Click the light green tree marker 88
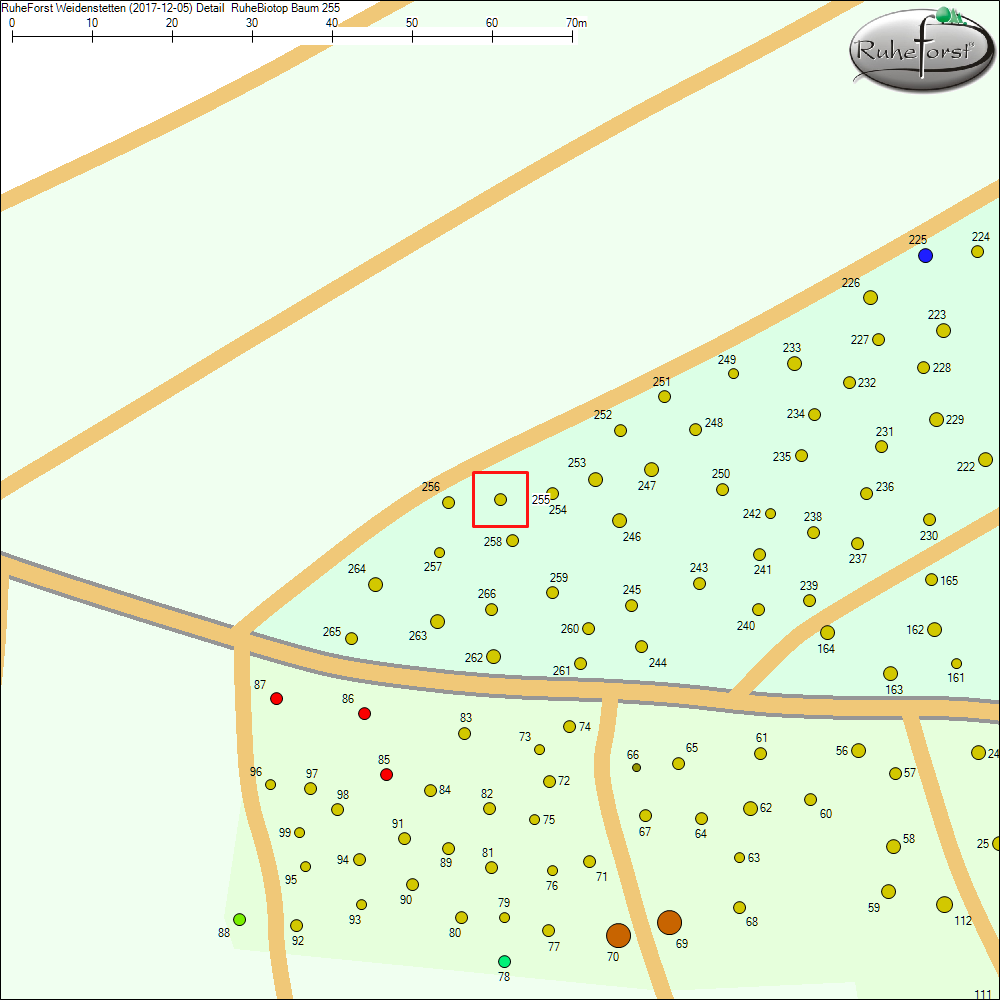Viewport: 1000px width, 1000px height. pos(239,919)
